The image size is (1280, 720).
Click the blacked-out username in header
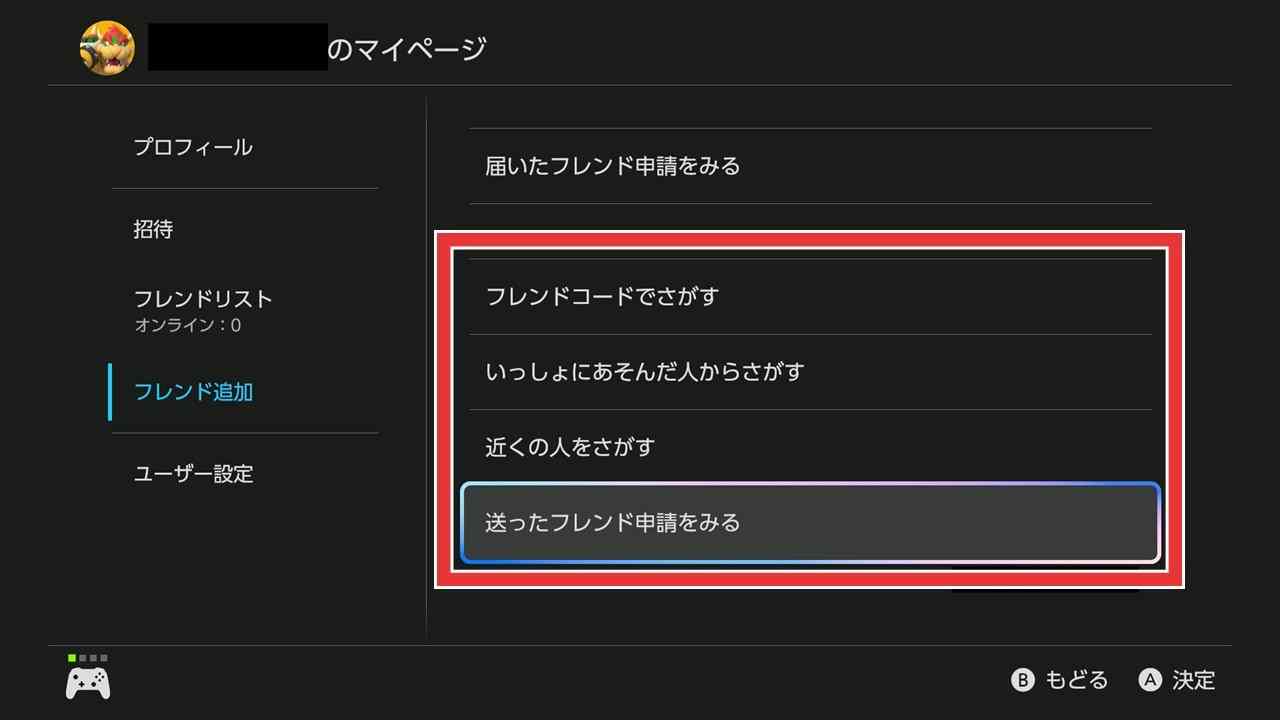pyautogui.click(x=238, y=48)
